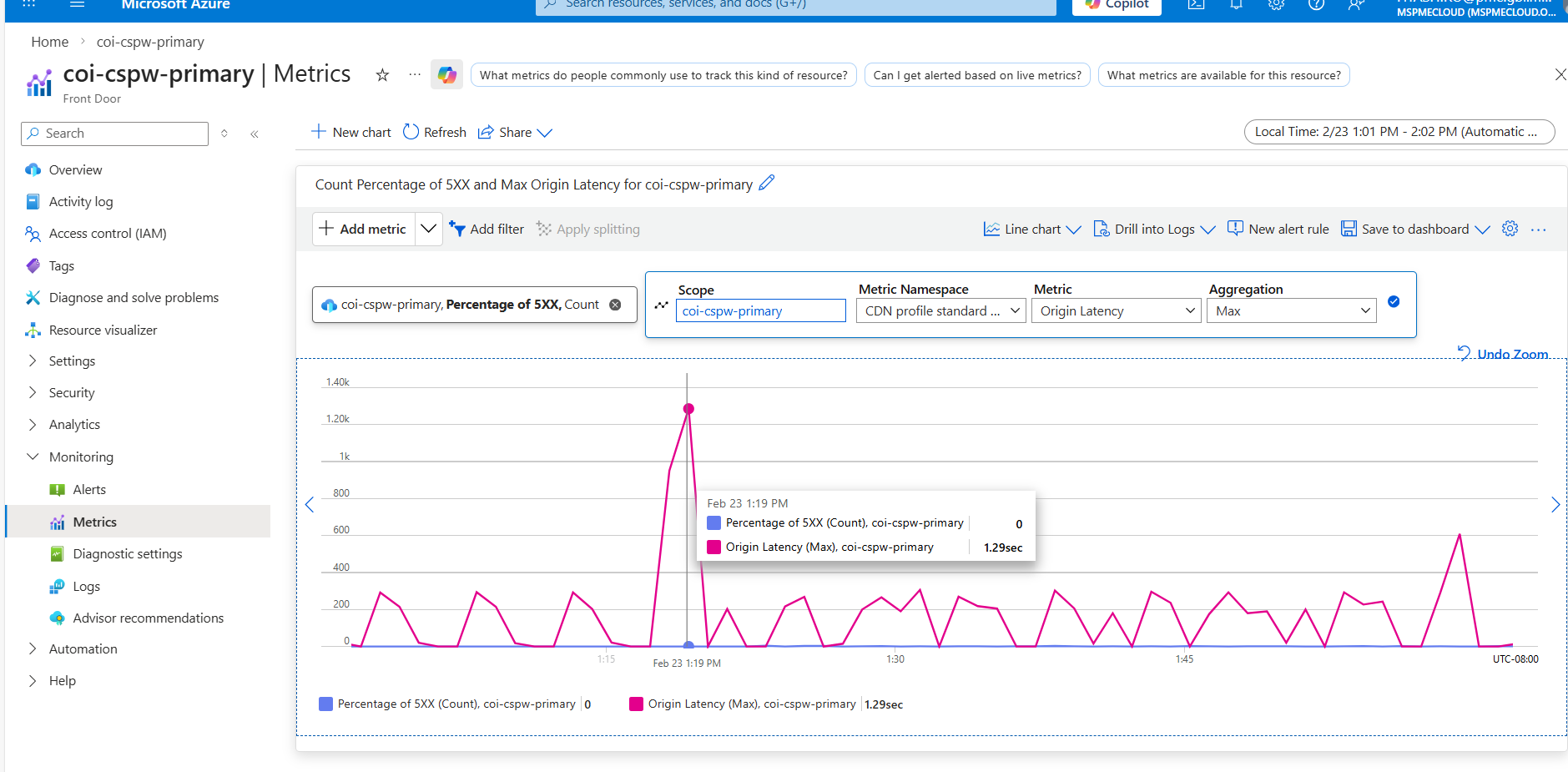Click the pencil icon to edit chart title

click(x=767, y=183)
